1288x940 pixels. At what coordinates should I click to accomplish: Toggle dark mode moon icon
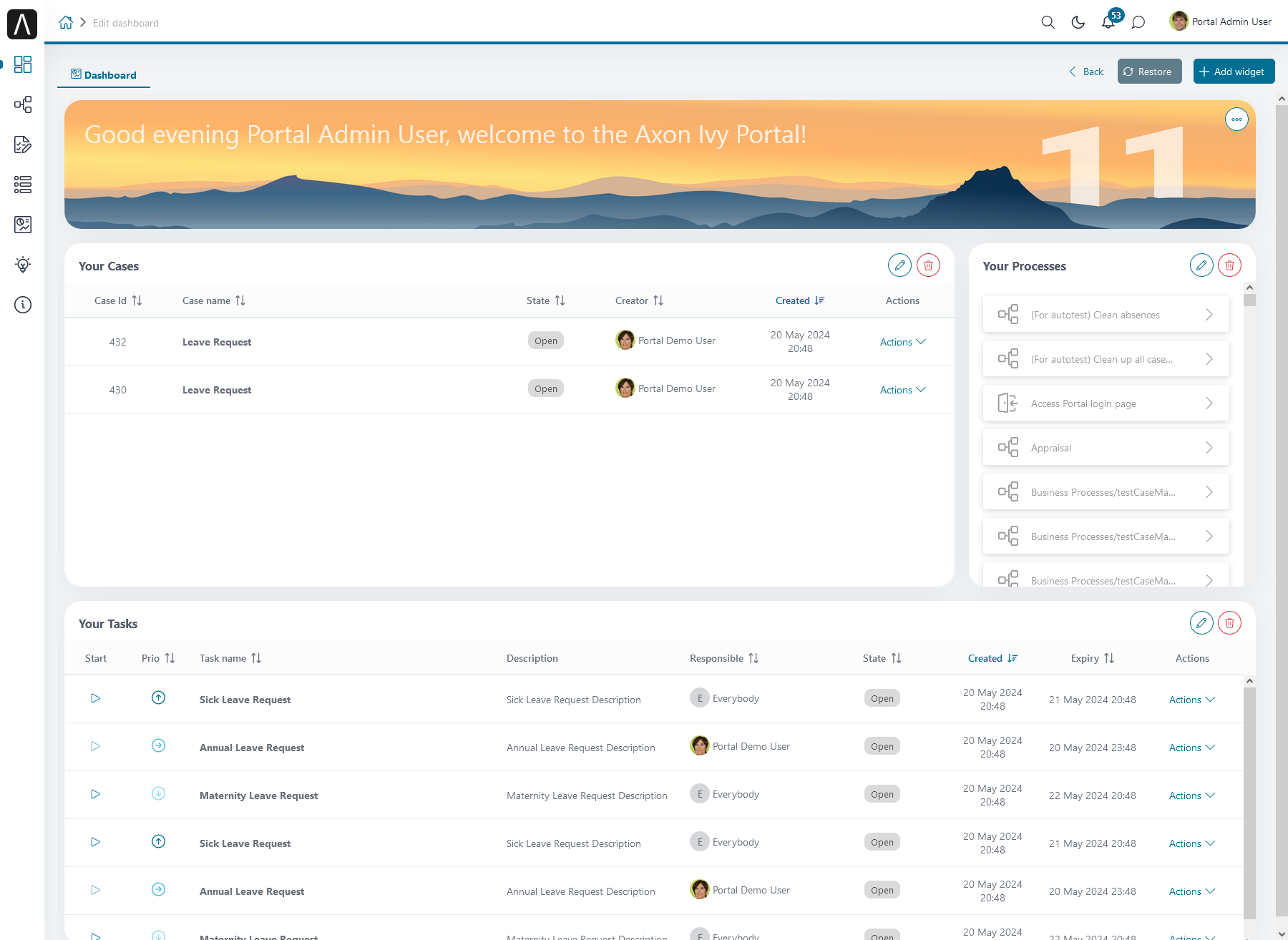[1078, 22]
